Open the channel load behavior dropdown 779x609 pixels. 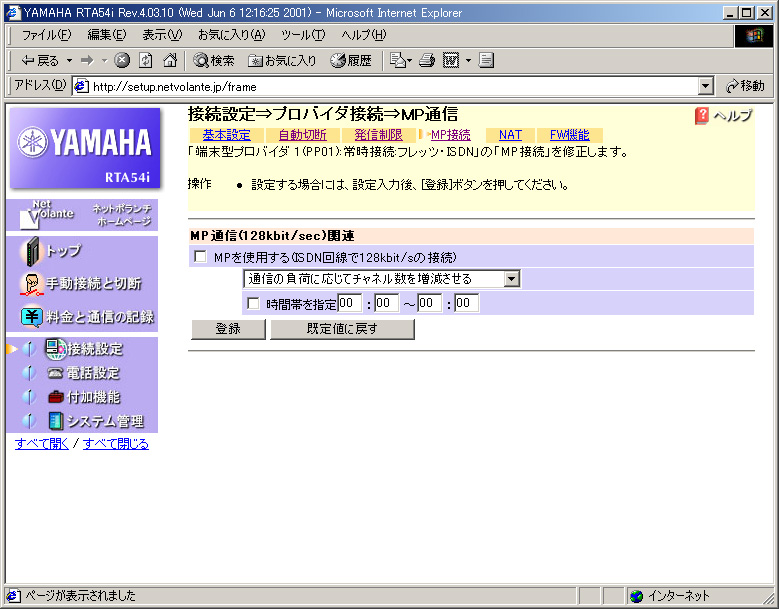(x=512, y=279)
